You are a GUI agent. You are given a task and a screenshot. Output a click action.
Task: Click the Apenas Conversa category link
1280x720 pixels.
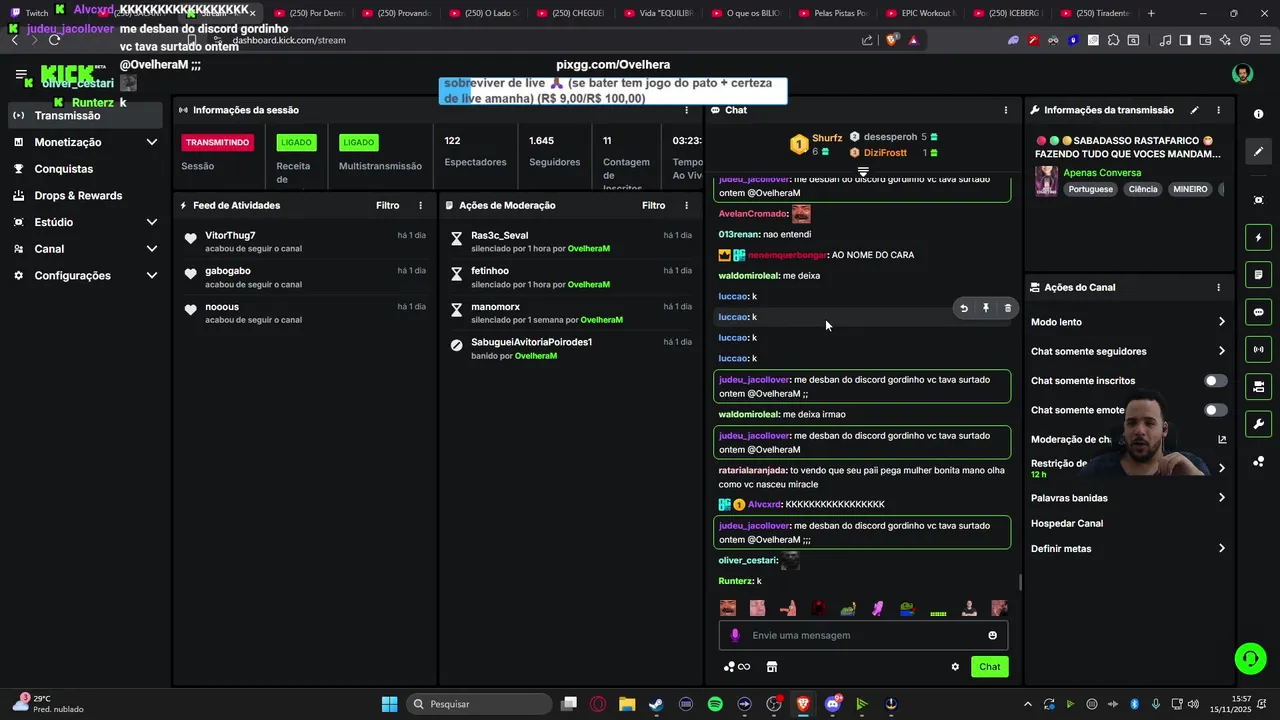(1102, 173)
